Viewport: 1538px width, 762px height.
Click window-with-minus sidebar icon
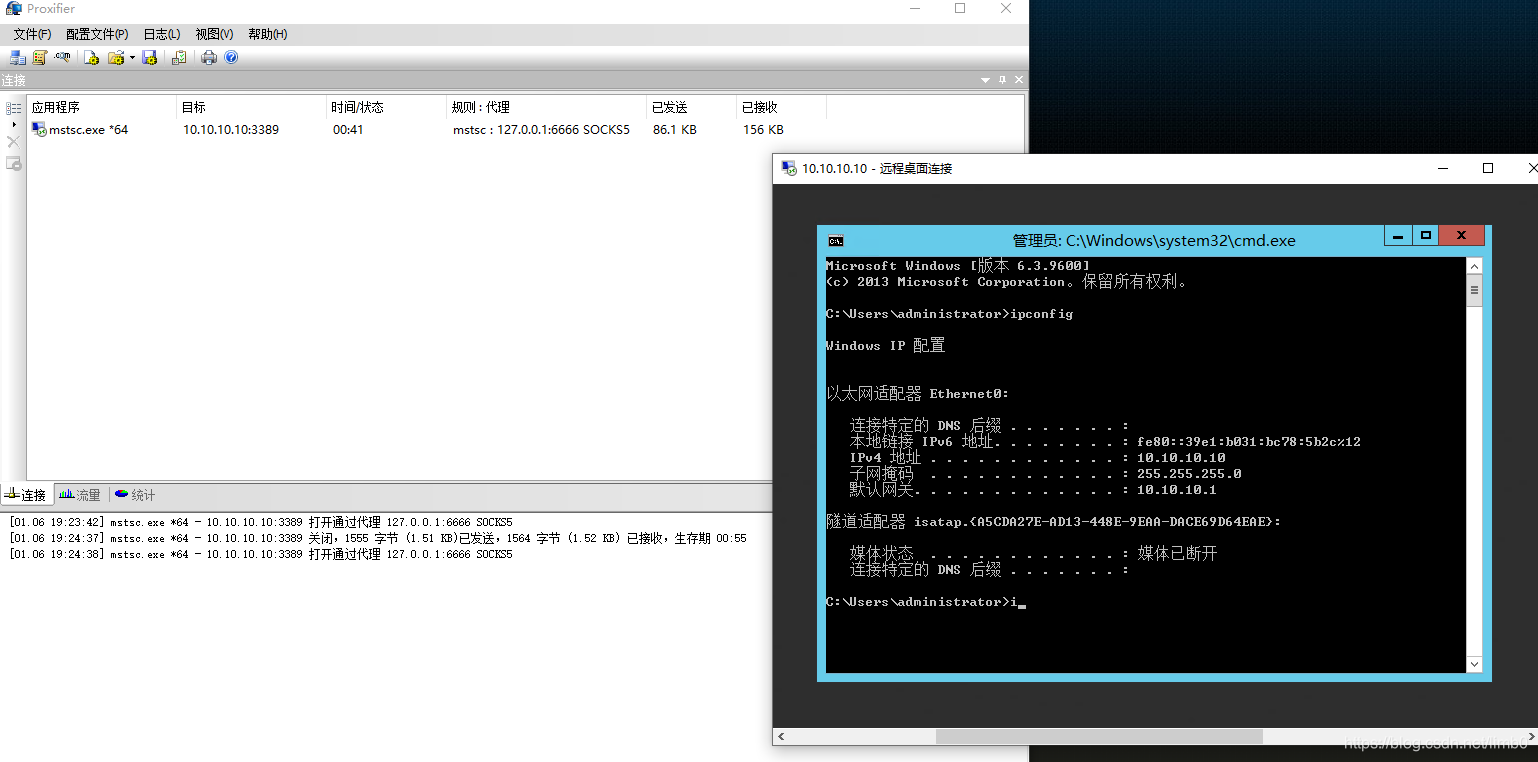[x=14, y=163]
